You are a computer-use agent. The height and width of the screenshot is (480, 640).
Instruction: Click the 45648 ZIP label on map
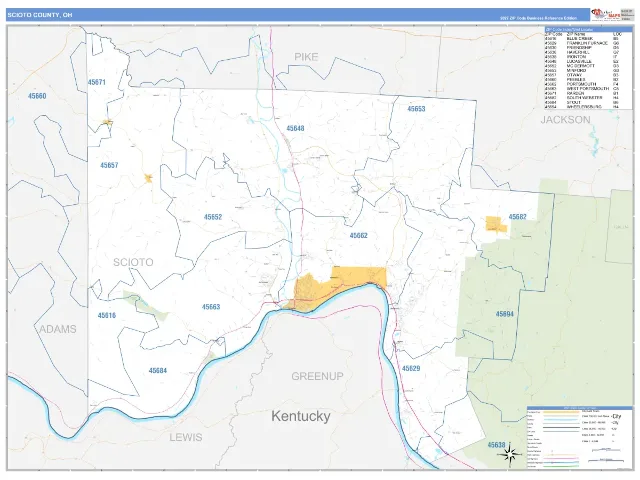295,128
